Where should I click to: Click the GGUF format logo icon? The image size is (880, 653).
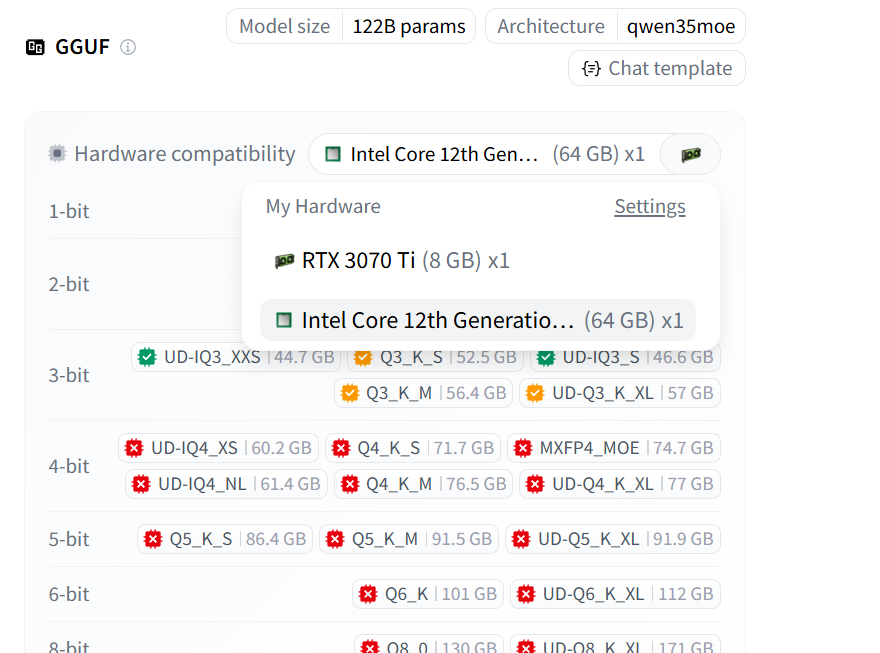pos(36,47)
